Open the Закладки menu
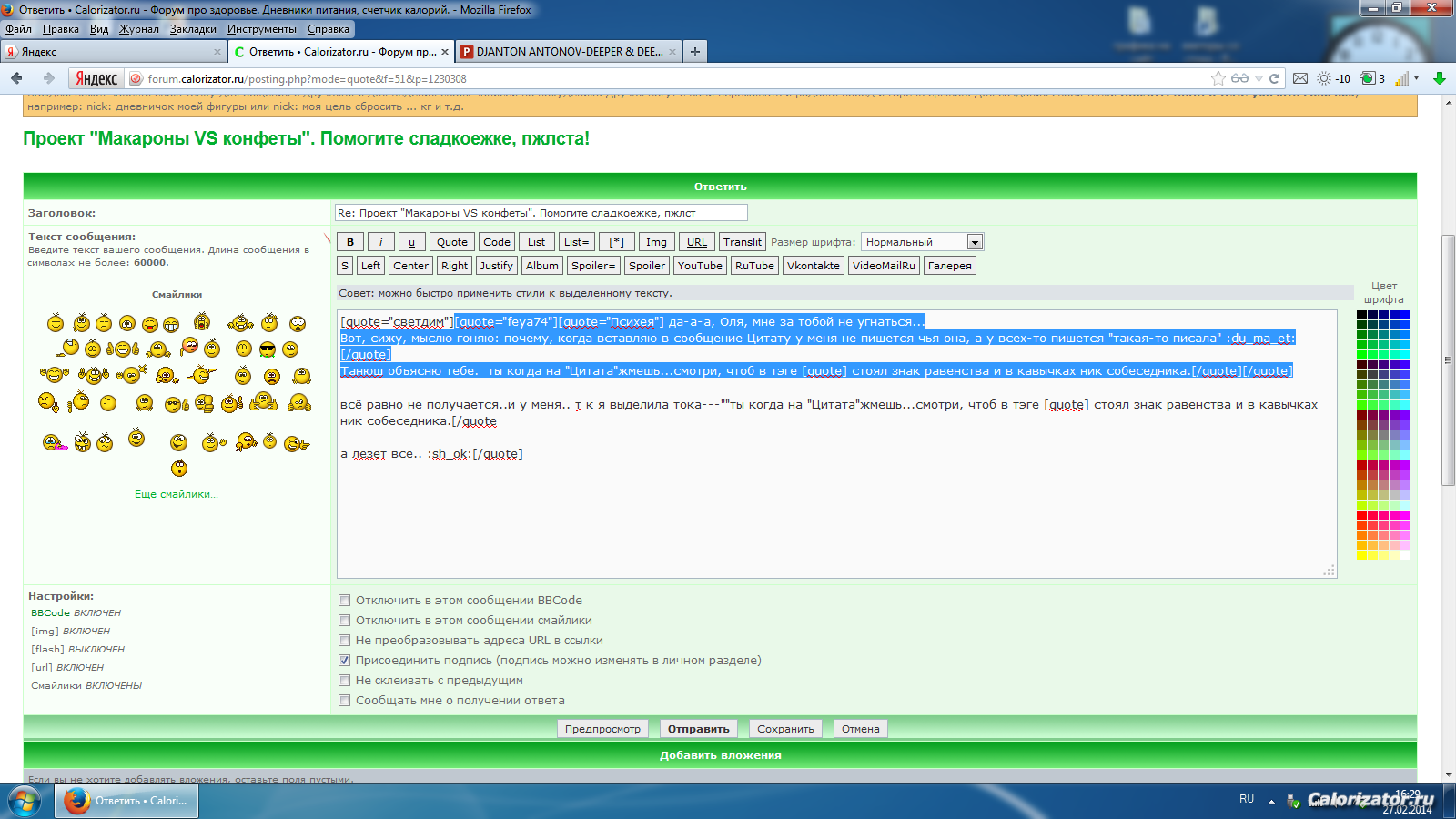 click(x=193, y=29)
